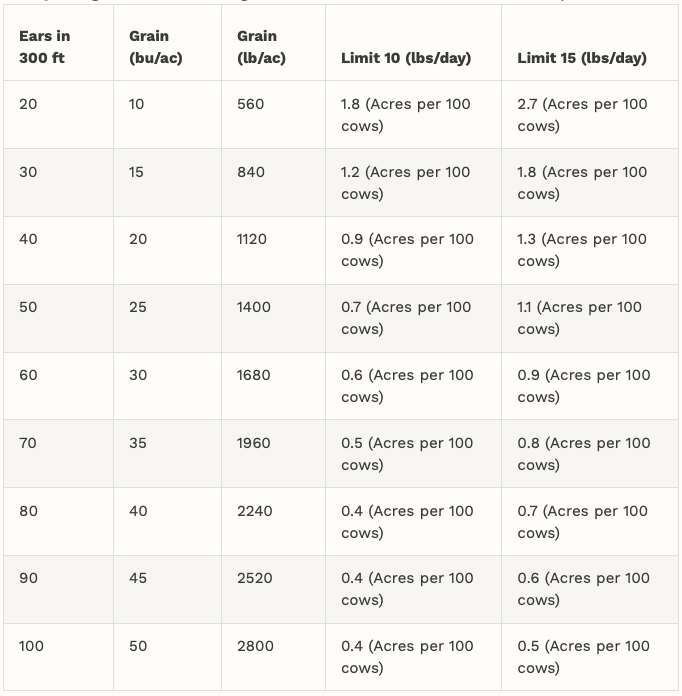The image size is (682, 696).
Task: Click the 45 bu/ac grain cell
Action: 138,578
